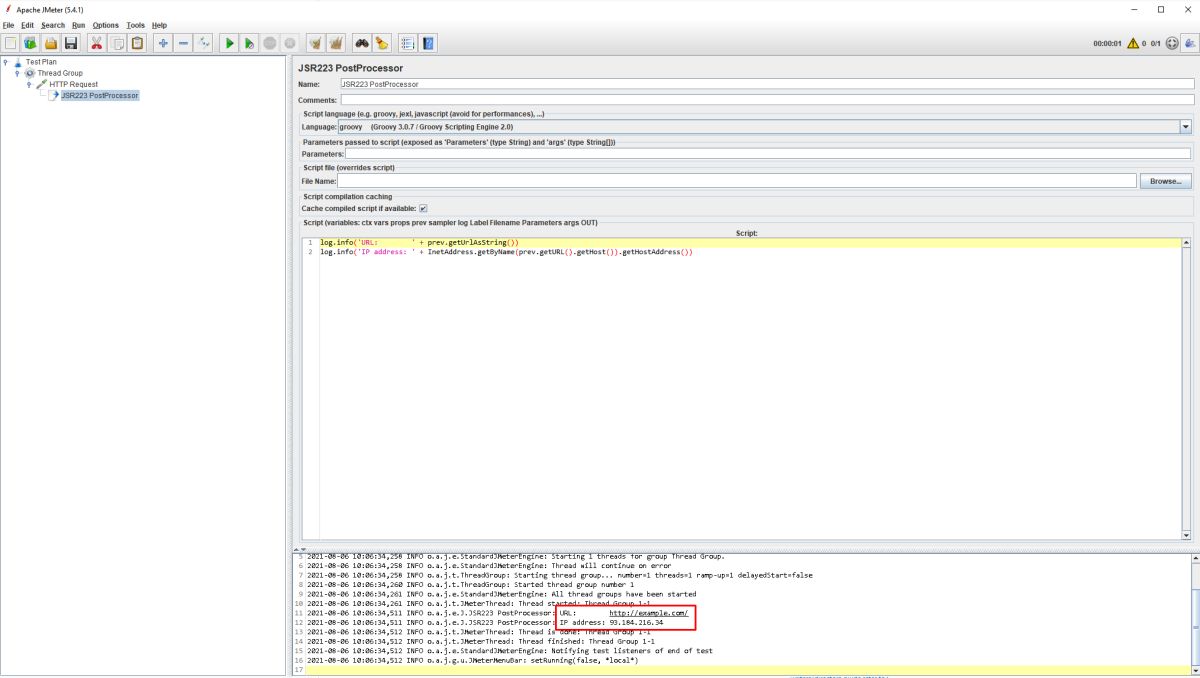Click the Clear All double-broom icon
The width and height of the screenshot is (1200, 678).
click(337, 43)
